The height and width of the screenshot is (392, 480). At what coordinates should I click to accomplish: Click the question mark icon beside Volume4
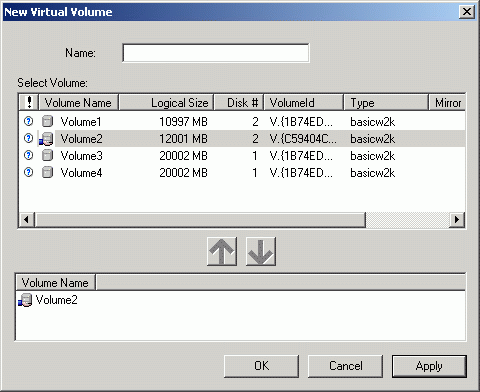pyautogui.click(x=29, y=172)
